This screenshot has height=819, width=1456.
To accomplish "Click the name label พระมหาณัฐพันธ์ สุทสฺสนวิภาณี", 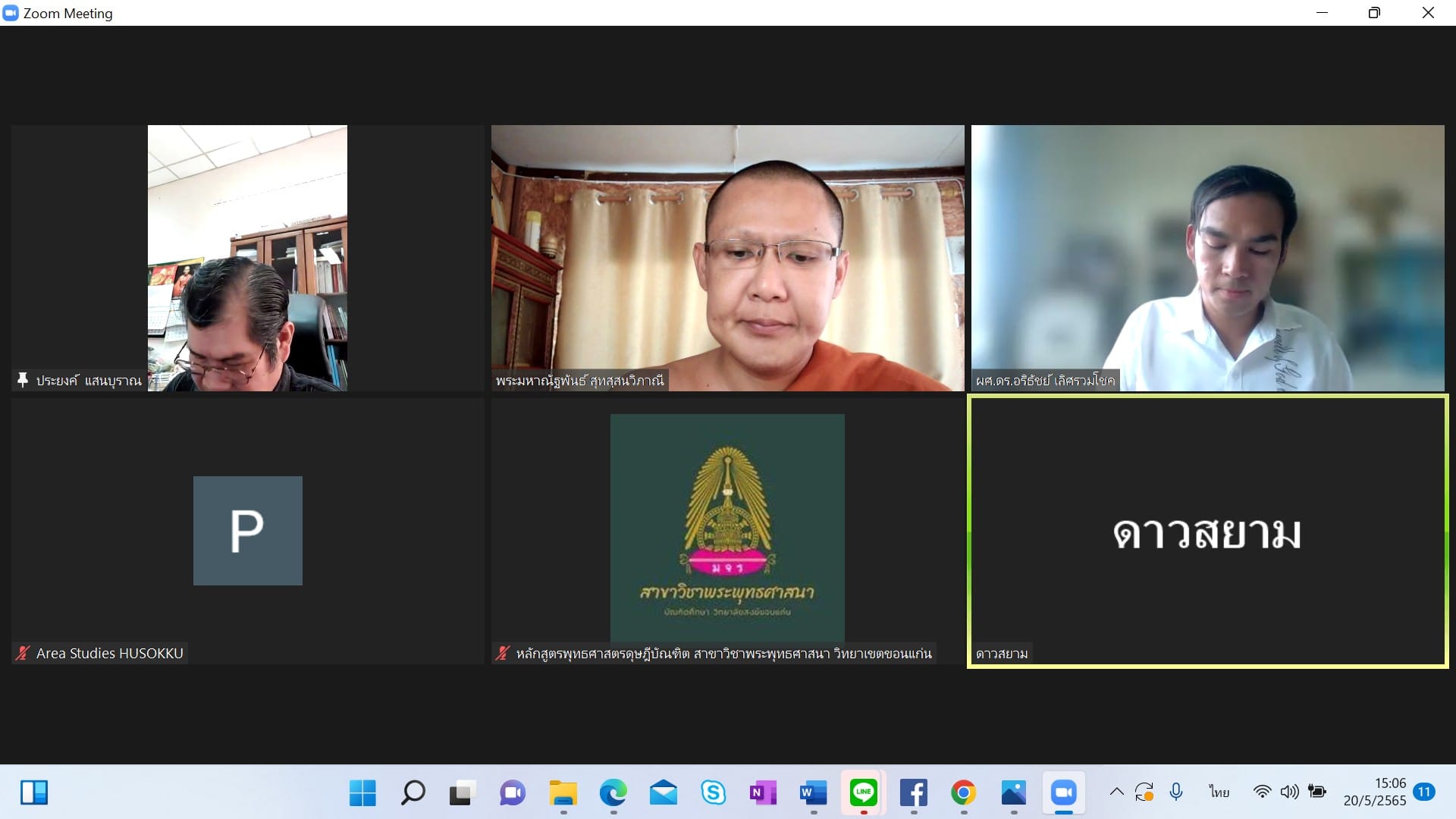I will pos(580,380).
